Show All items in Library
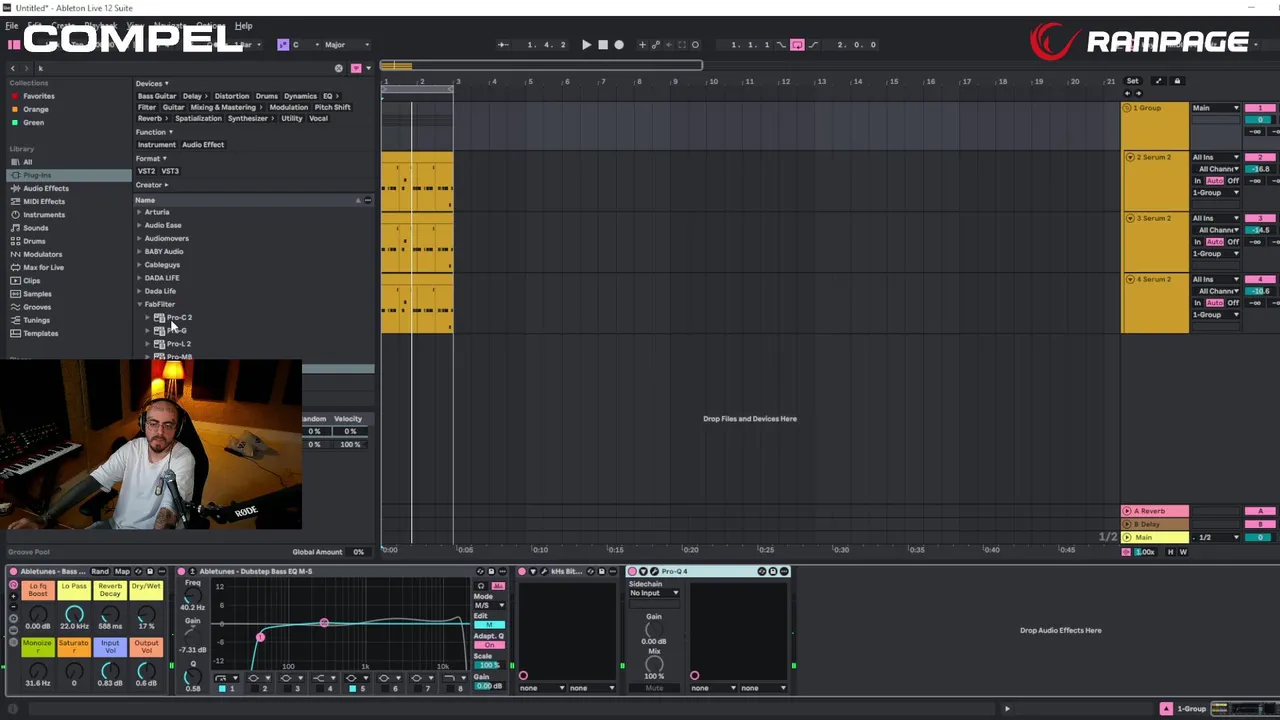1280x720 pixels. pos(69,162)
